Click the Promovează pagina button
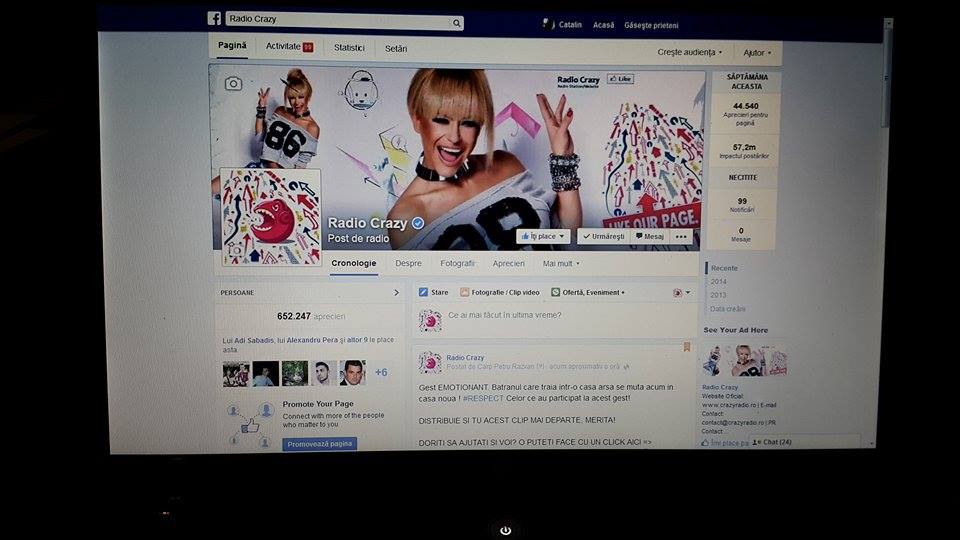 pyautogui.click(x=319, y=444)
